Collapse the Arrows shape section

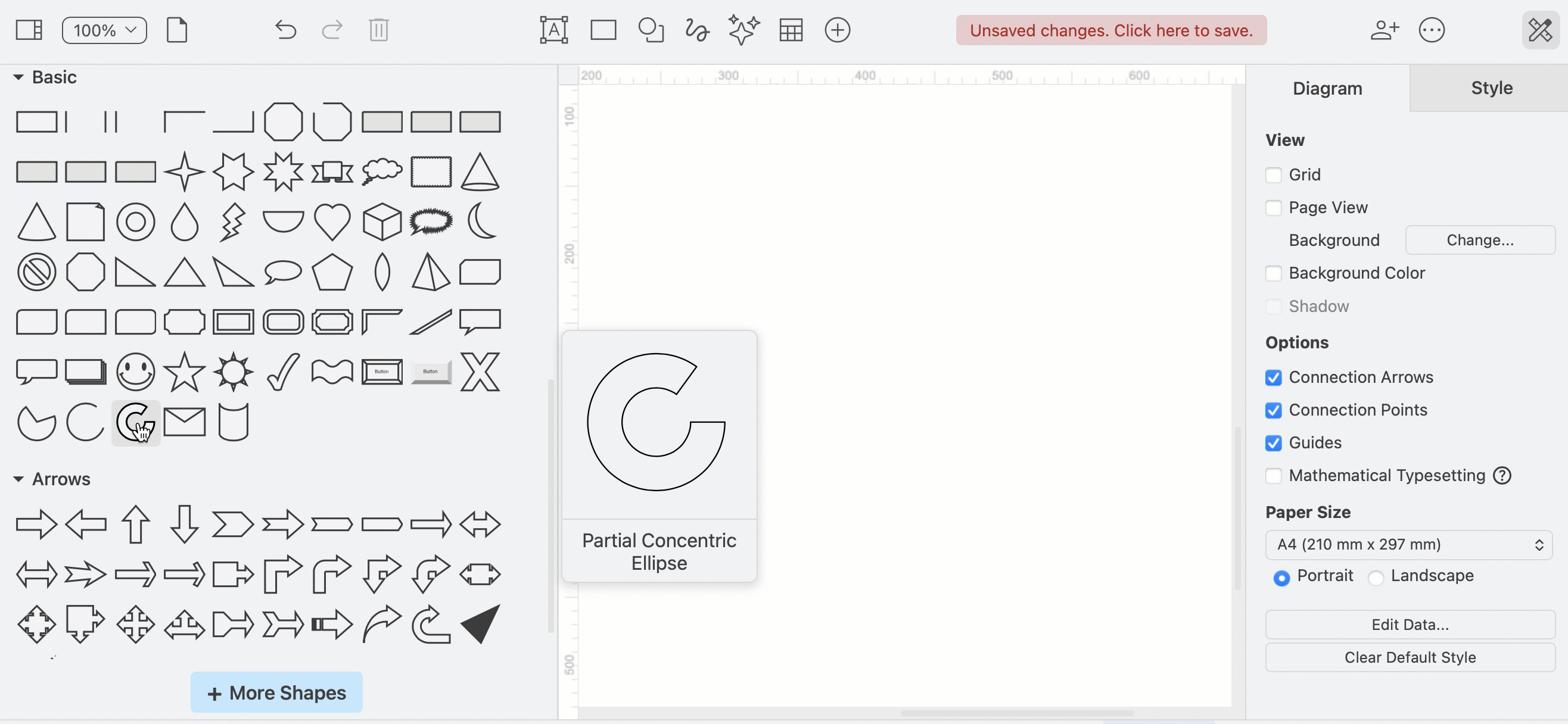click(x=18, y=479)
